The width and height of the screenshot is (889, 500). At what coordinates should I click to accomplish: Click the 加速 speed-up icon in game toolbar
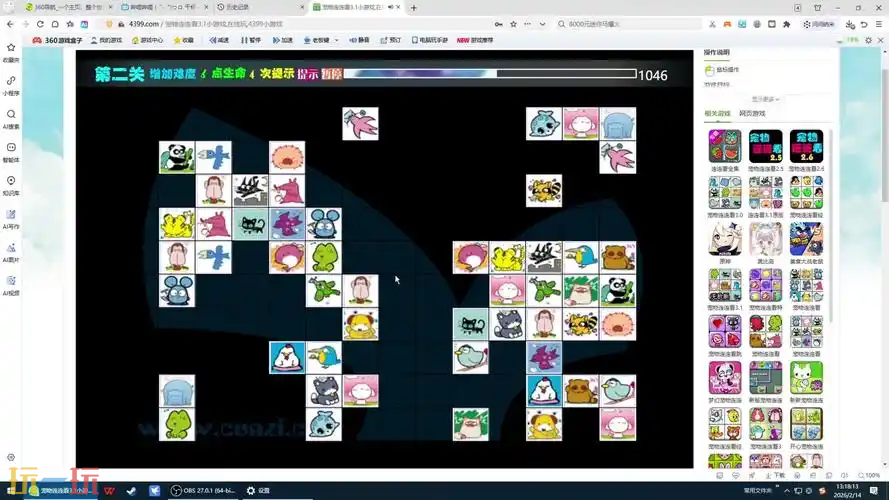click(282, 40)
